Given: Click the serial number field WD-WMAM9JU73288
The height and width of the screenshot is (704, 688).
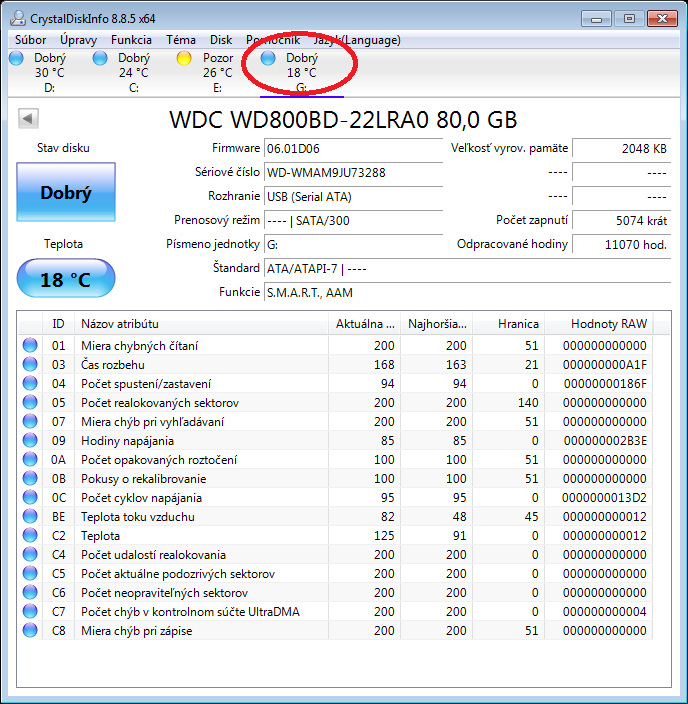Looking at the screenshot, I should (x=353, y=172).
